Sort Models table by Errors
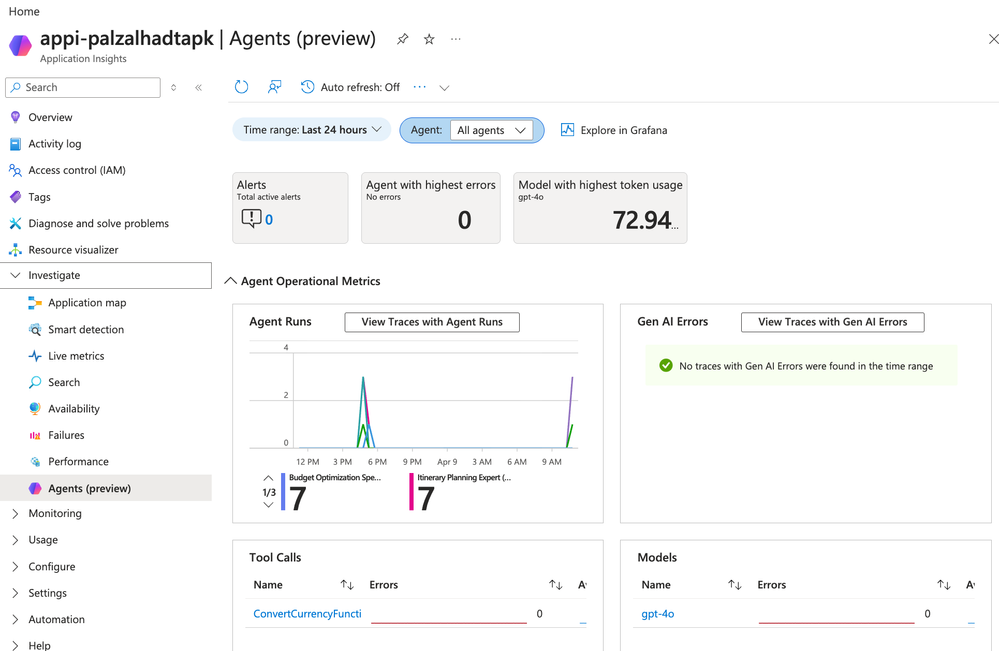The height and width of the screenshot is (651, 999). click(x=944, y=585)
